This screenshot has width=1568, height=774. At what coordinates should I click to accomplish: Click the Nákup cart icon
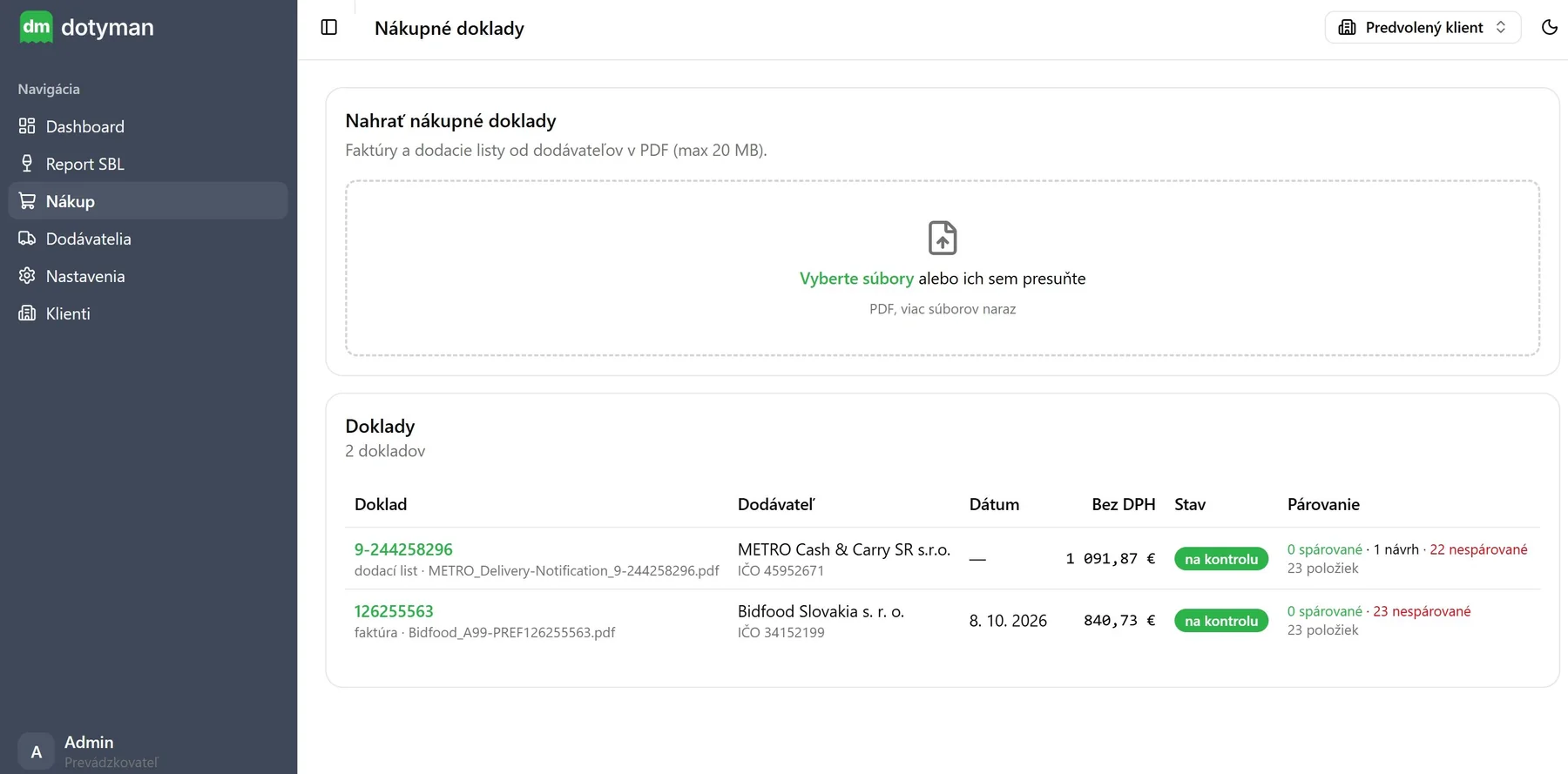pyautogui.click(x=27, y=201)
